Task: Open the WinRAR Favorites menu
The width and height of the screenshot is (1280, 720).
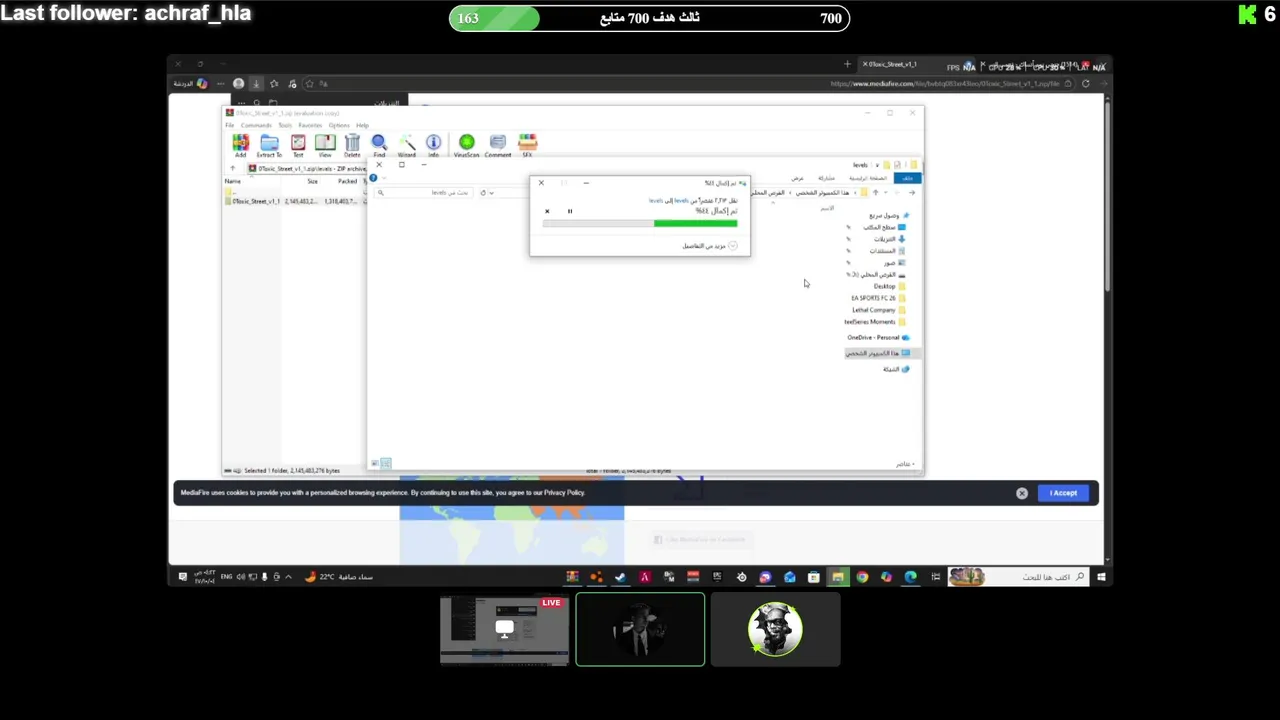Action: coord(310,125)
